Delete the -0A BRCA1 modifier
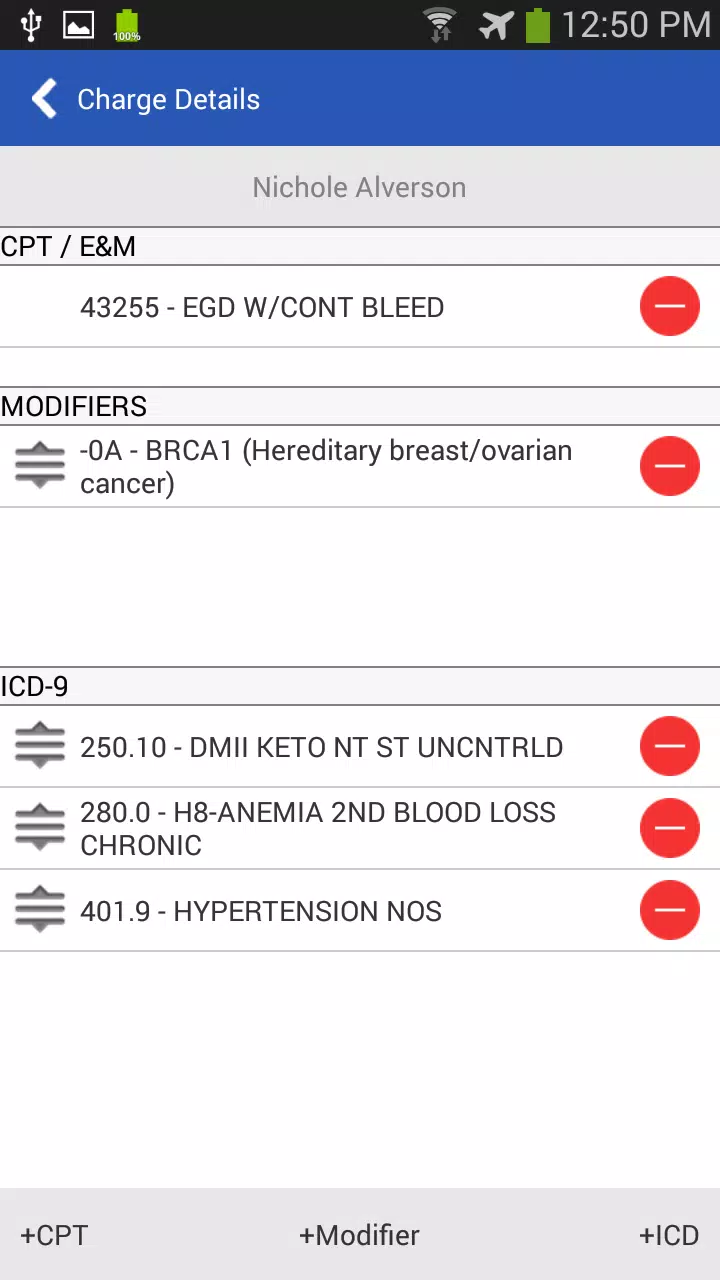This screenshot has width=720, height=1280. coord(669,466)
